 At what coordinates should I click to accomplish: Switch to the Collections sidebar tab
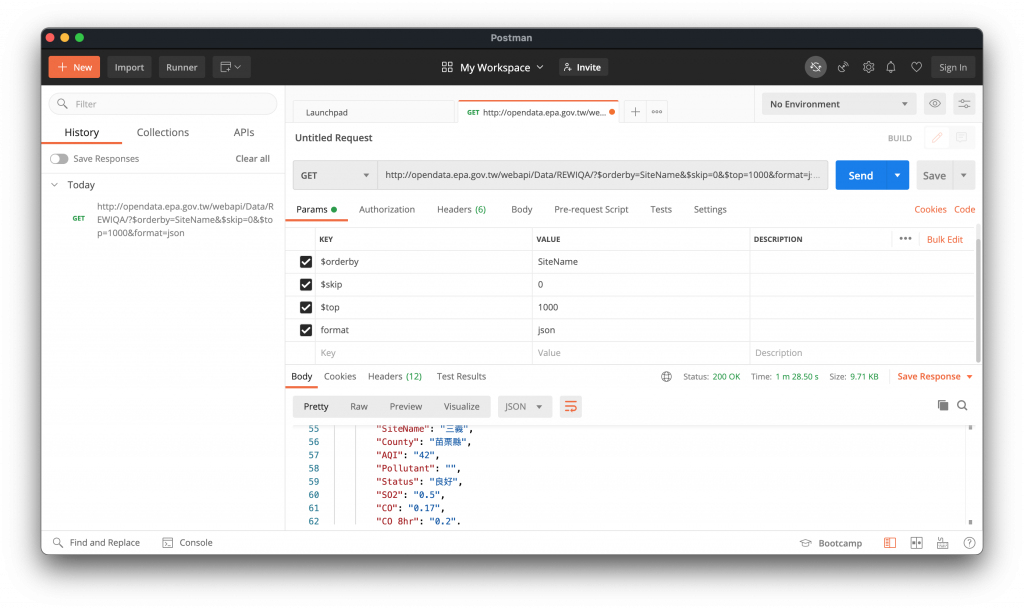tap(163, 133)
